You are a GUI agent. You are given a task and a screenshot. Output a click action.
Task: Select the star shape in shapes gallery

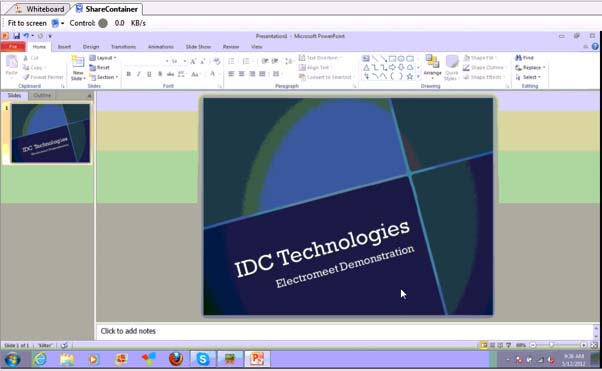(x=410, y=76)
